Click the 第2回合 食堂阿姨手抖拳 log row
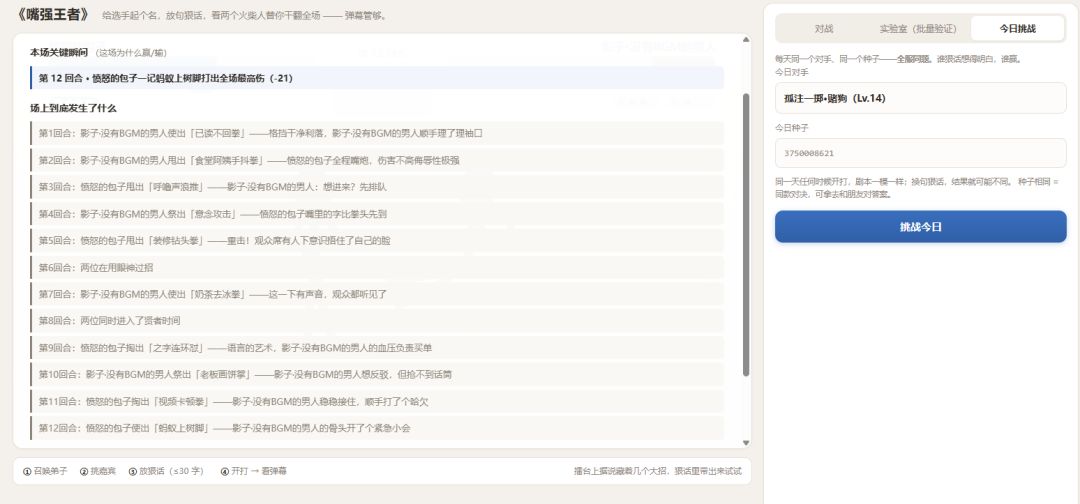 pos(377,160)
